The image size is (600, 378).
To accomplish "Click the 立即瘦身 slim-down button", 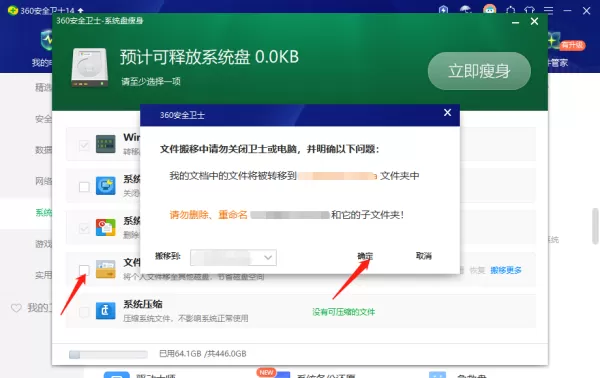I will tap(479, 71).
